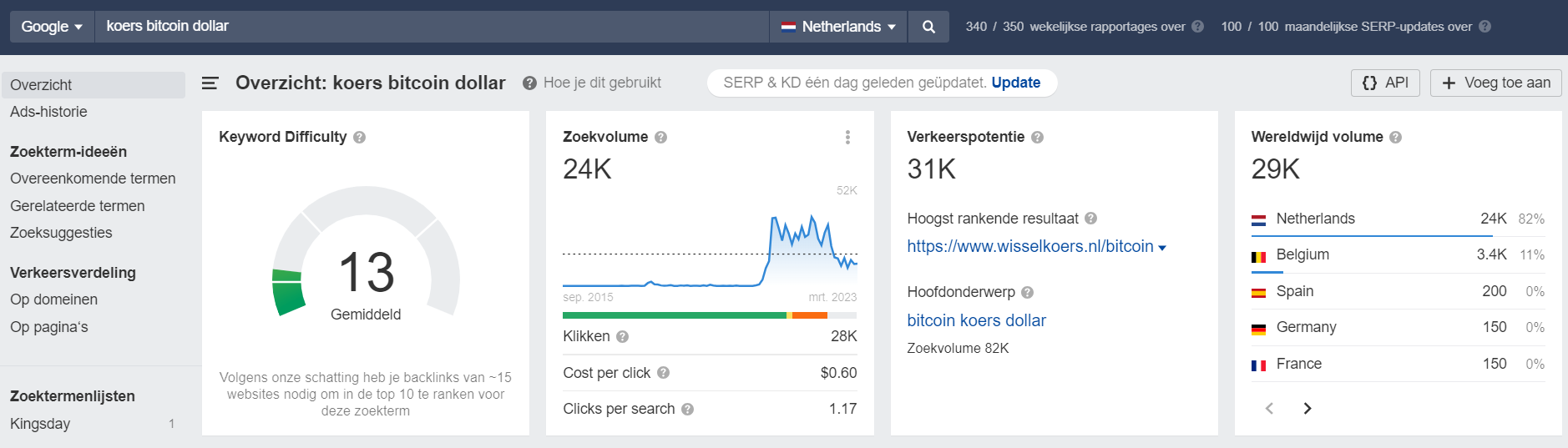Open Gerelateerde termen sidebar item
This screenshot has height=448, width=1568.
(x=78, y=206)
